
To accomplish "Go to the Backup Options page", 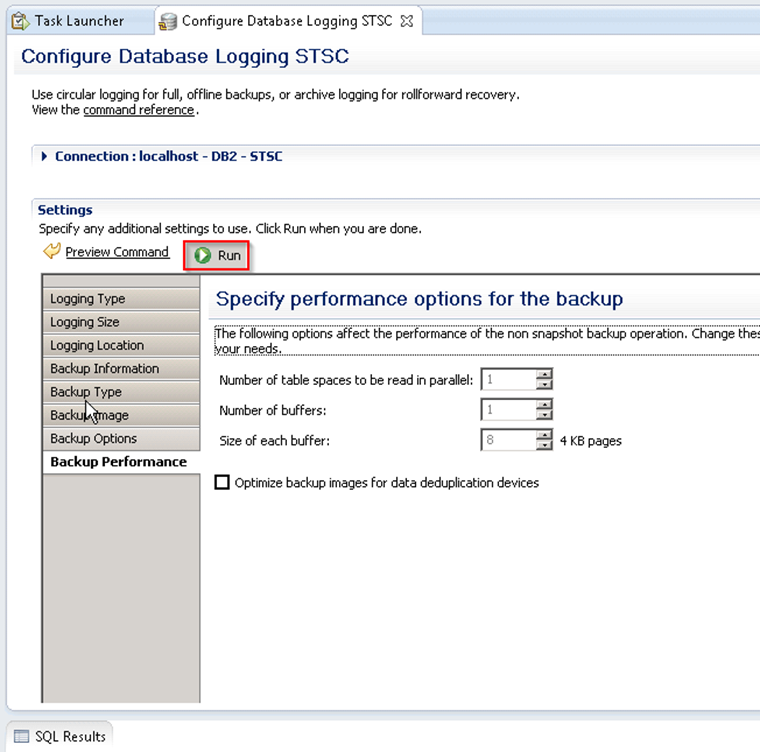I will point(94,438).
